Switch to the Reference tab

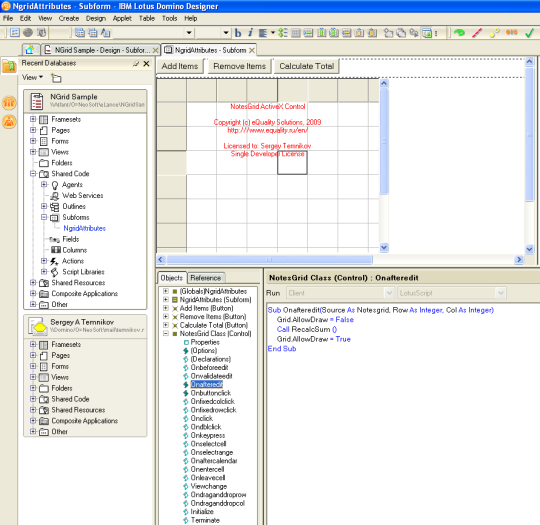[206, 278]
